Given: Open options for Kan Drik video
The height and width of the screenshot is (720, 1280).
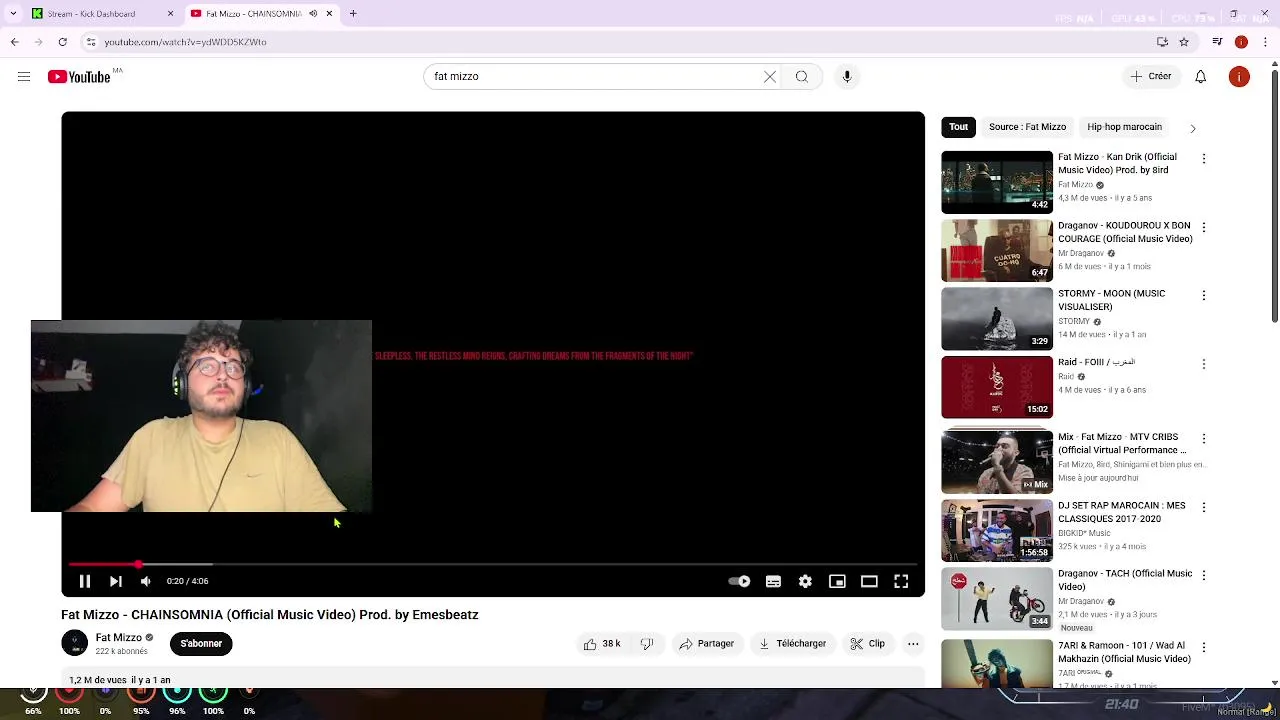Looking at the screenshot, I should pyautogui.click(x=1204, y=159).
